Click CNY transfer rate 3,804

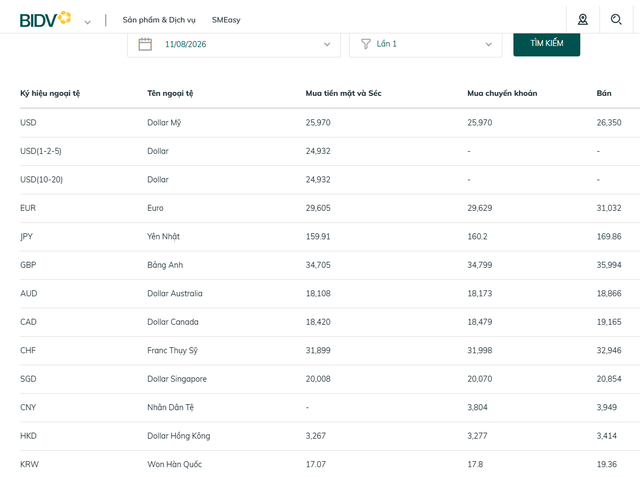tap(477, 407)
